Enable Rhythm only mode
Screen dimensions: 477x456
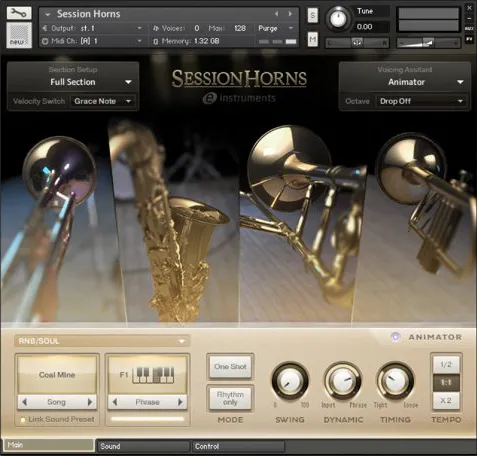230,398
